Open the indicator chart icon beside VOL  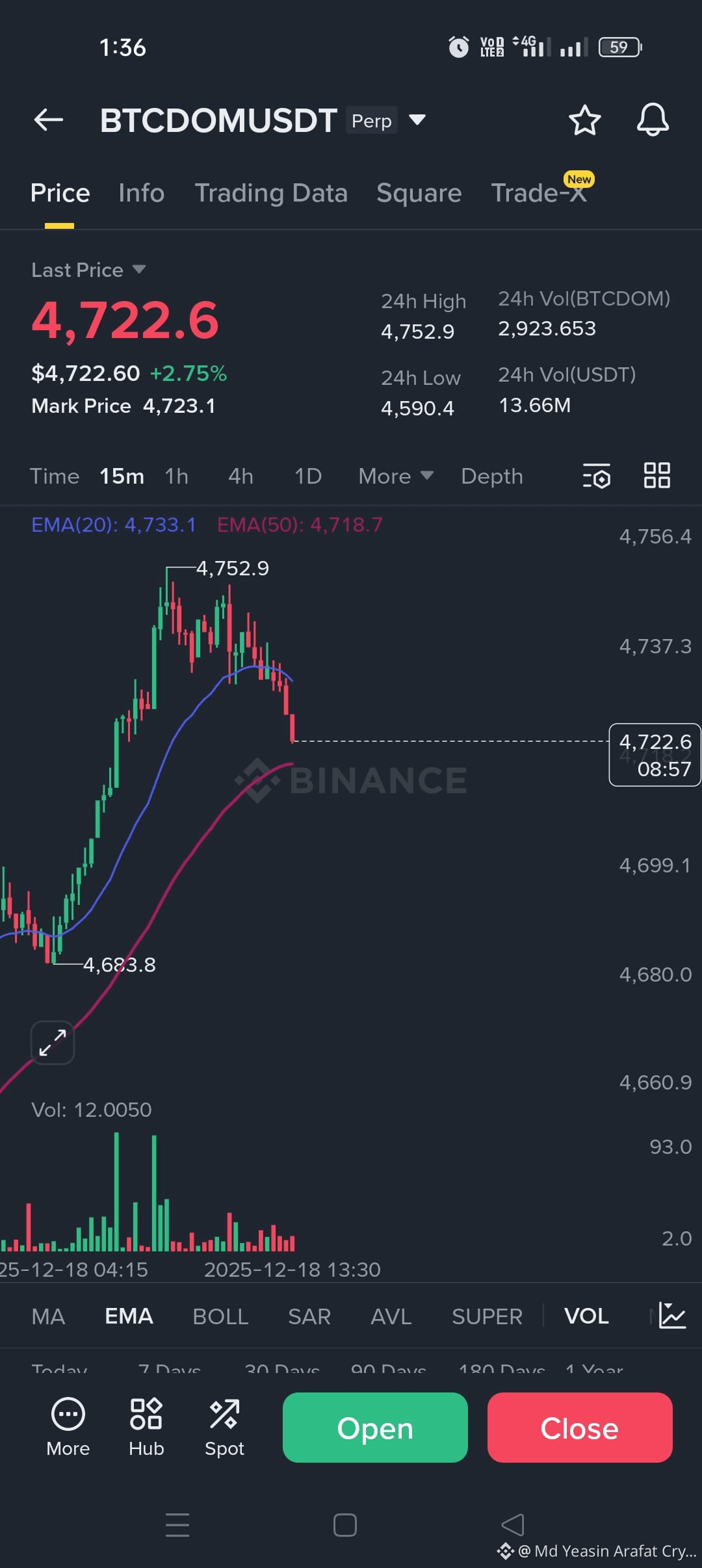coord(671,1316)
